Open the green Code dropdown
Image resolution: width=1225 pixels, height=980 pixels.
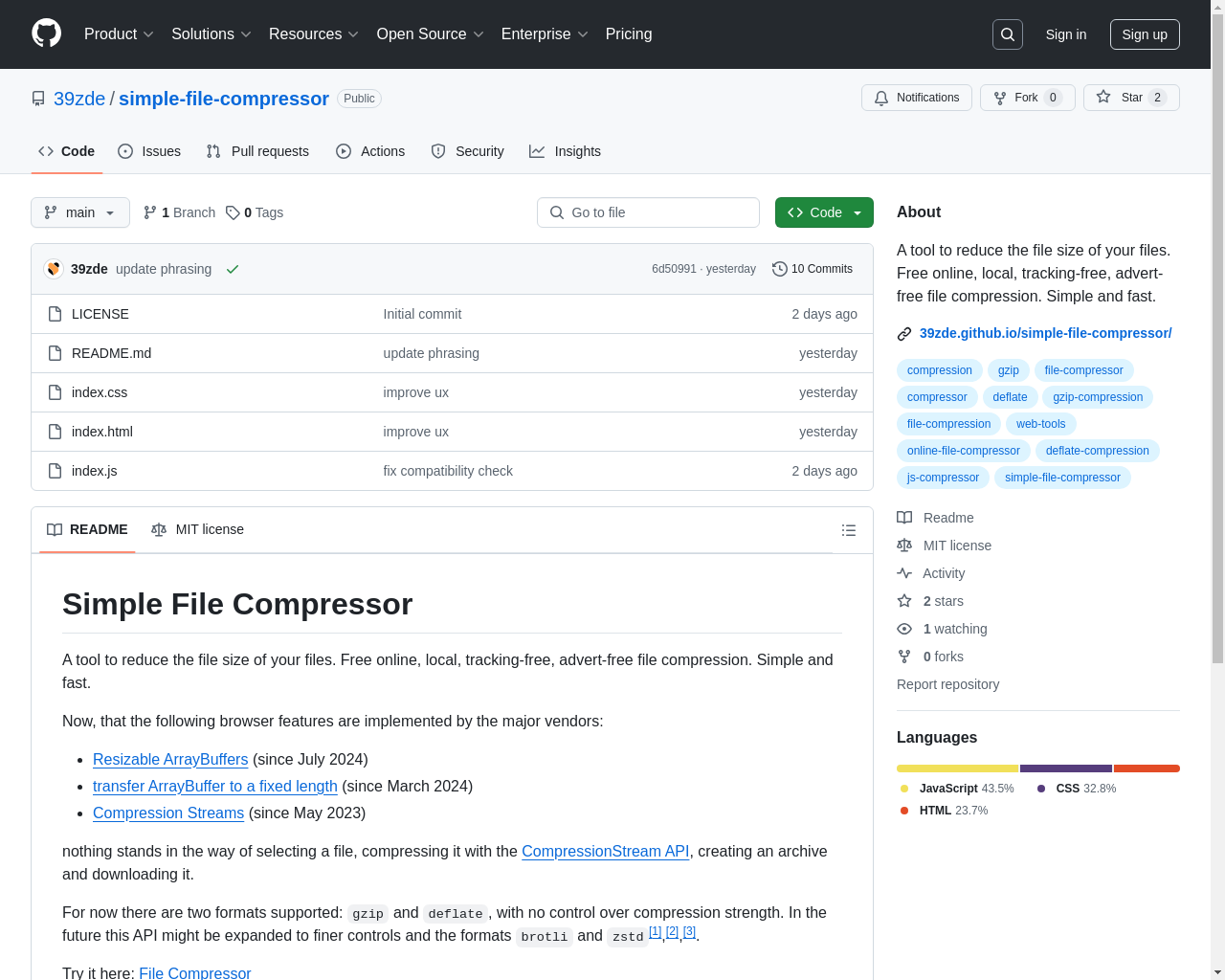click(824, 212)
